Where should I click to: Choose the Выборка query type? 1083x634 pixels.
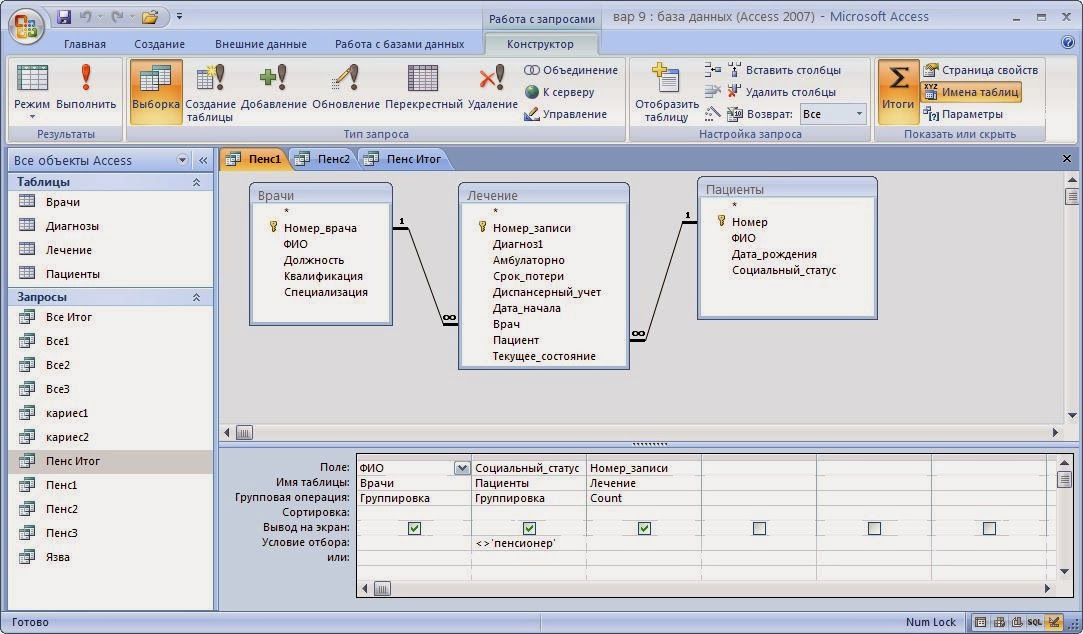(x=155, y=90)
